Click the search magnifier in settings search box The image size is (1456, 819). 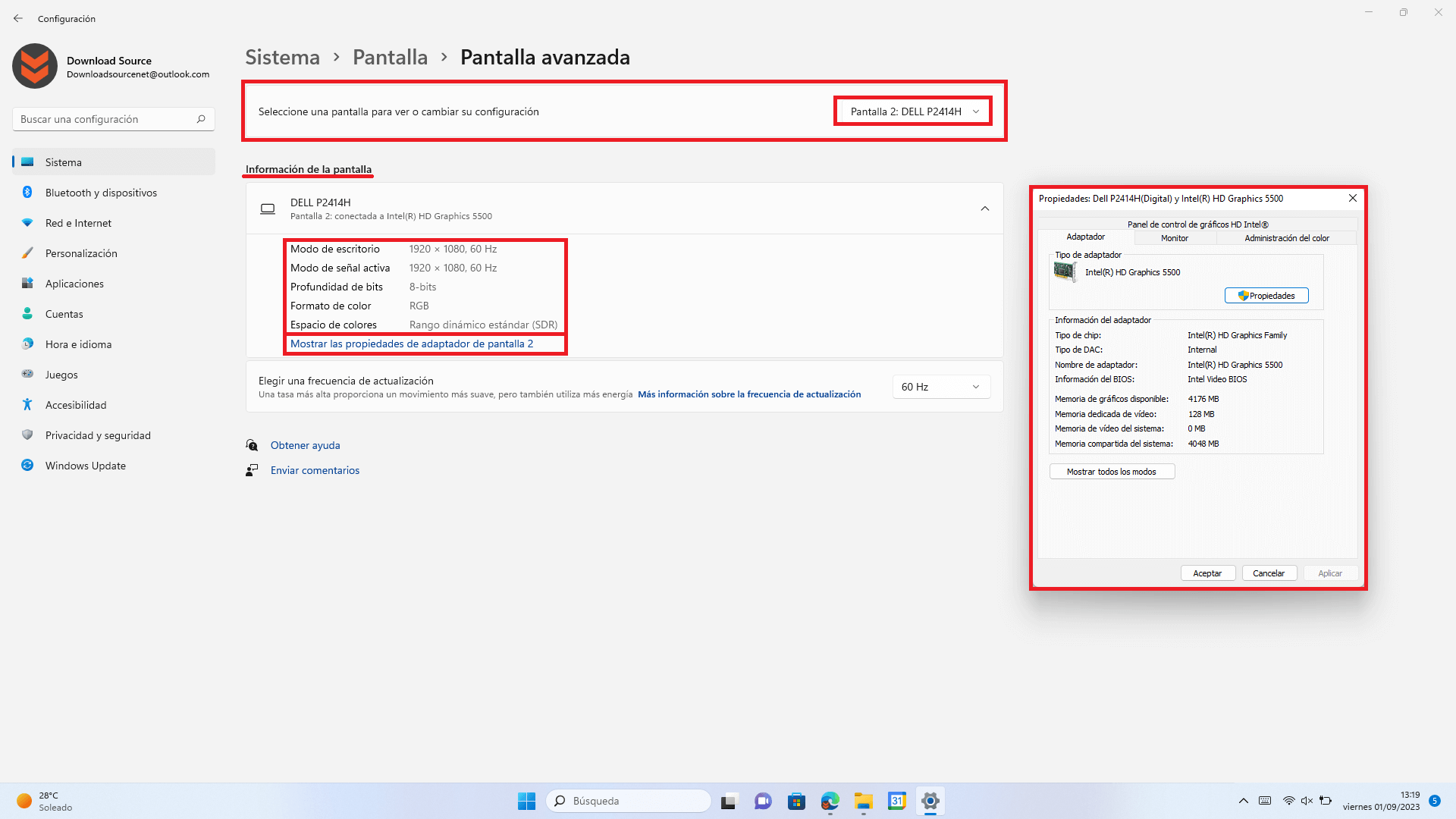[201, 119]
